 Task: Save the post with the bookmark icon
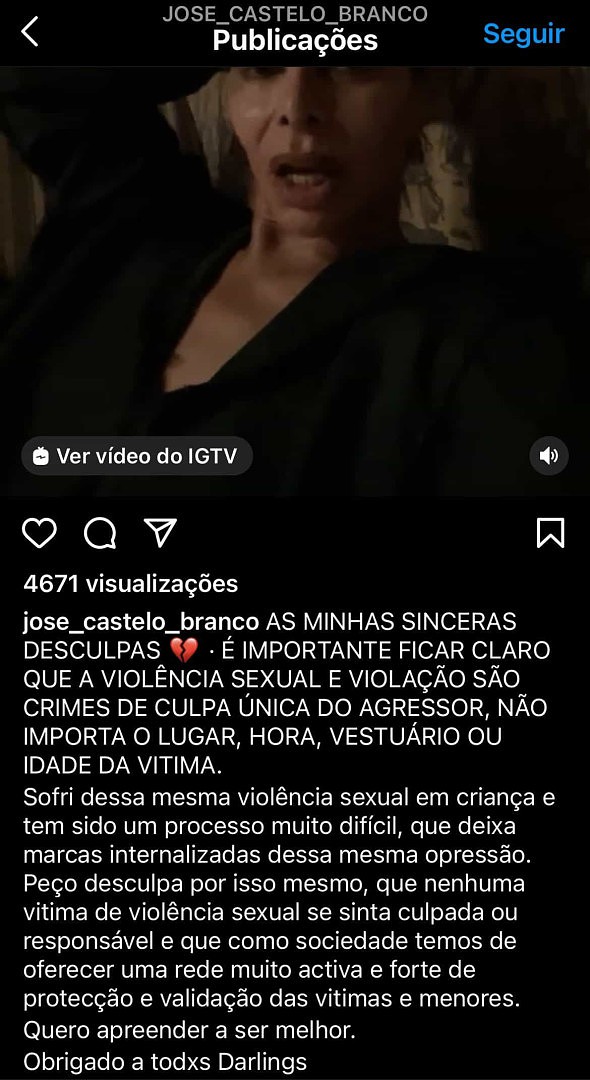click(x=550, y=533)
